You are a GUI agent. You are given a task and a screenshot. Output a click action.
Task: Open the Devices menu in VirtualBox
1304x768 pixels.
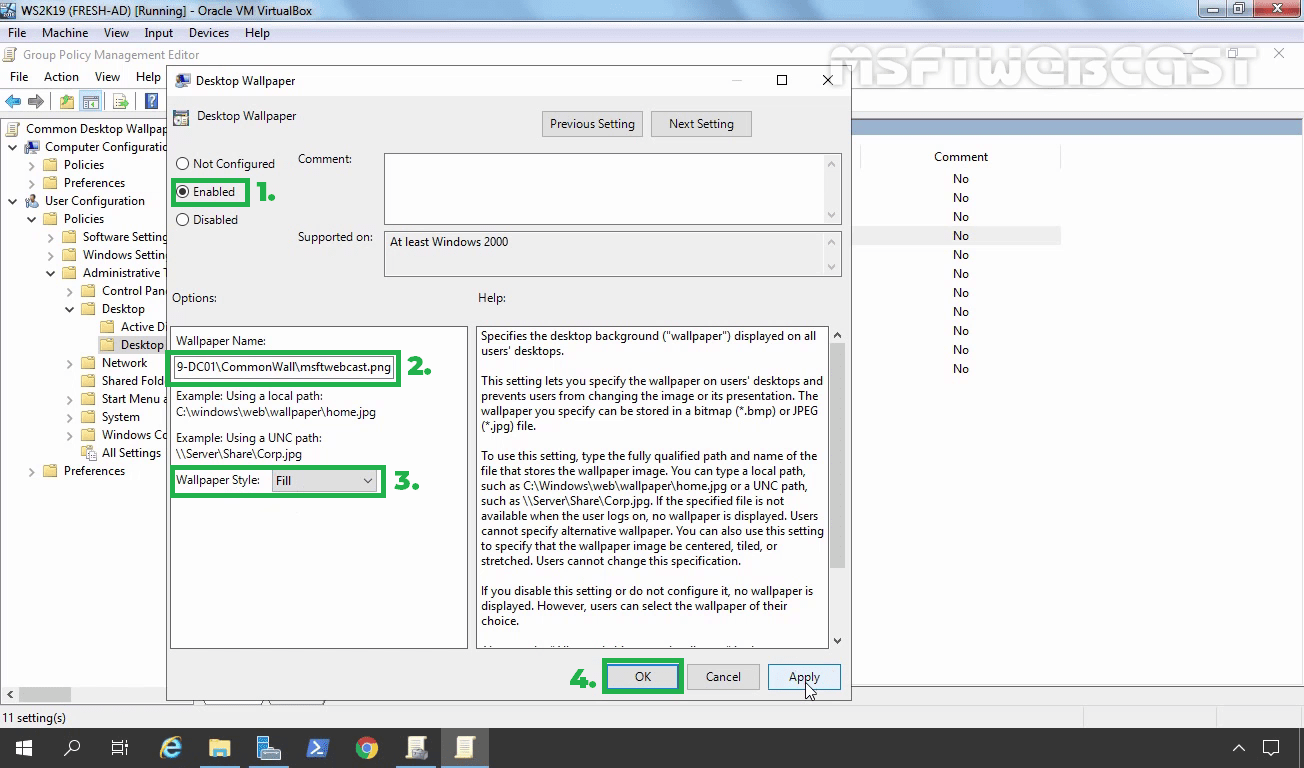click(208, 32)
